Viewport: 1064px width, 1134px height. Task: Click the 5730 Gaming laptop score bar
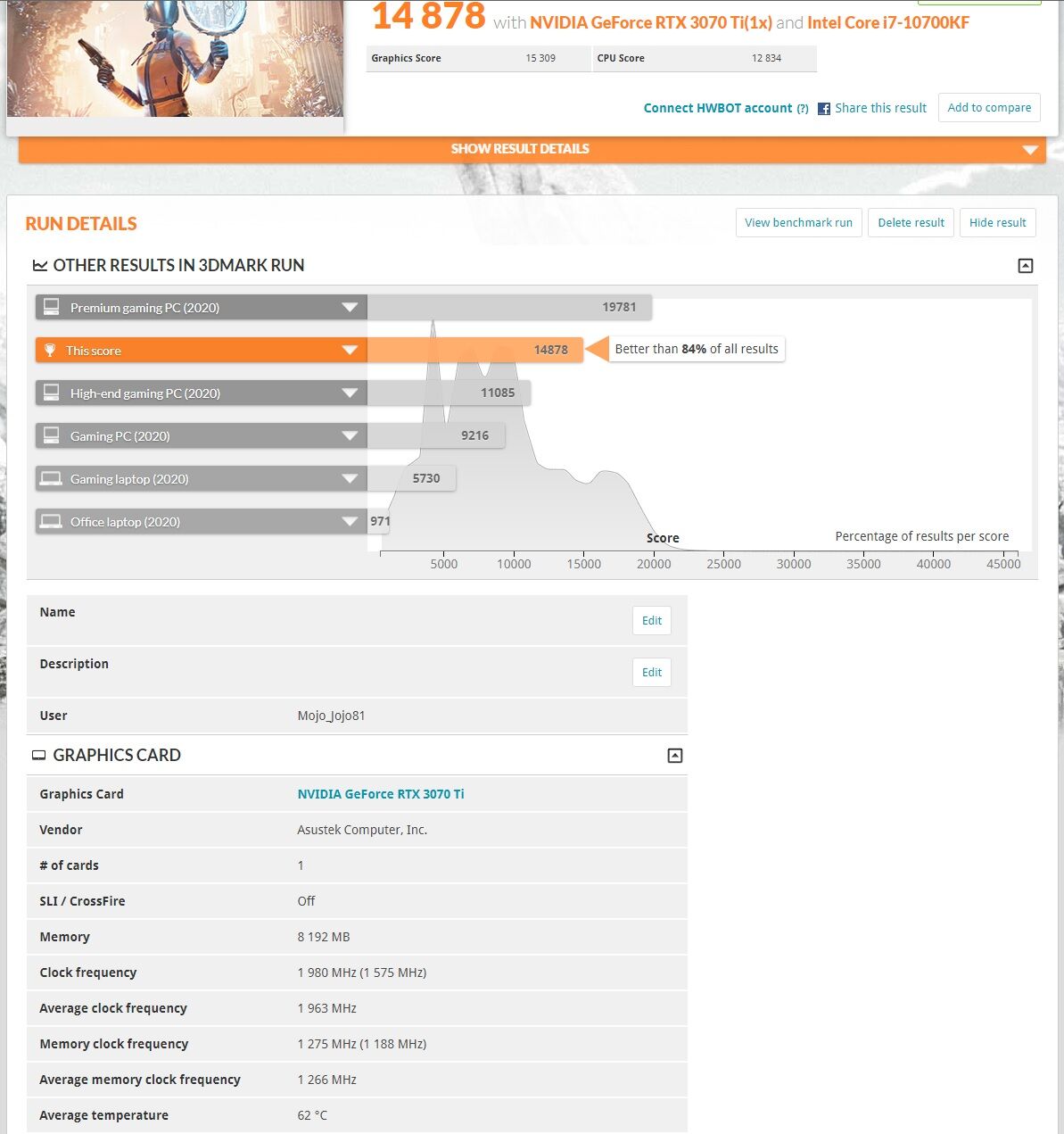click(x=411, y=479)
